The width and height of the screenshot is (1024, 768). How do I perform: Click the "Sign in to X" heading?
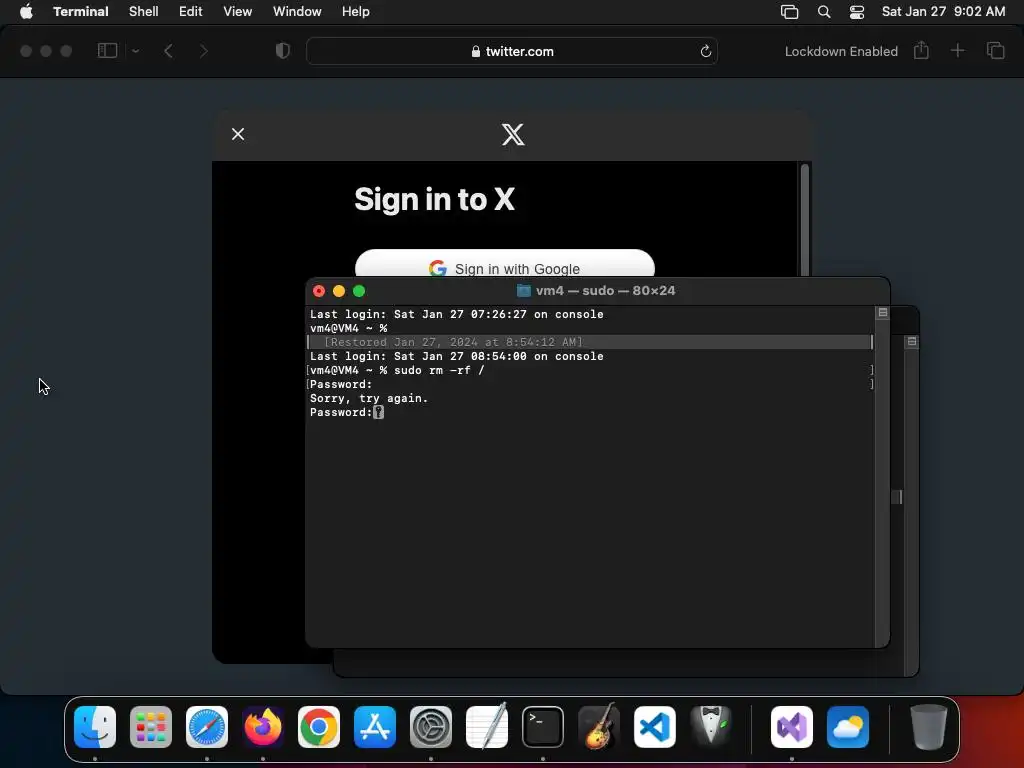434,199
